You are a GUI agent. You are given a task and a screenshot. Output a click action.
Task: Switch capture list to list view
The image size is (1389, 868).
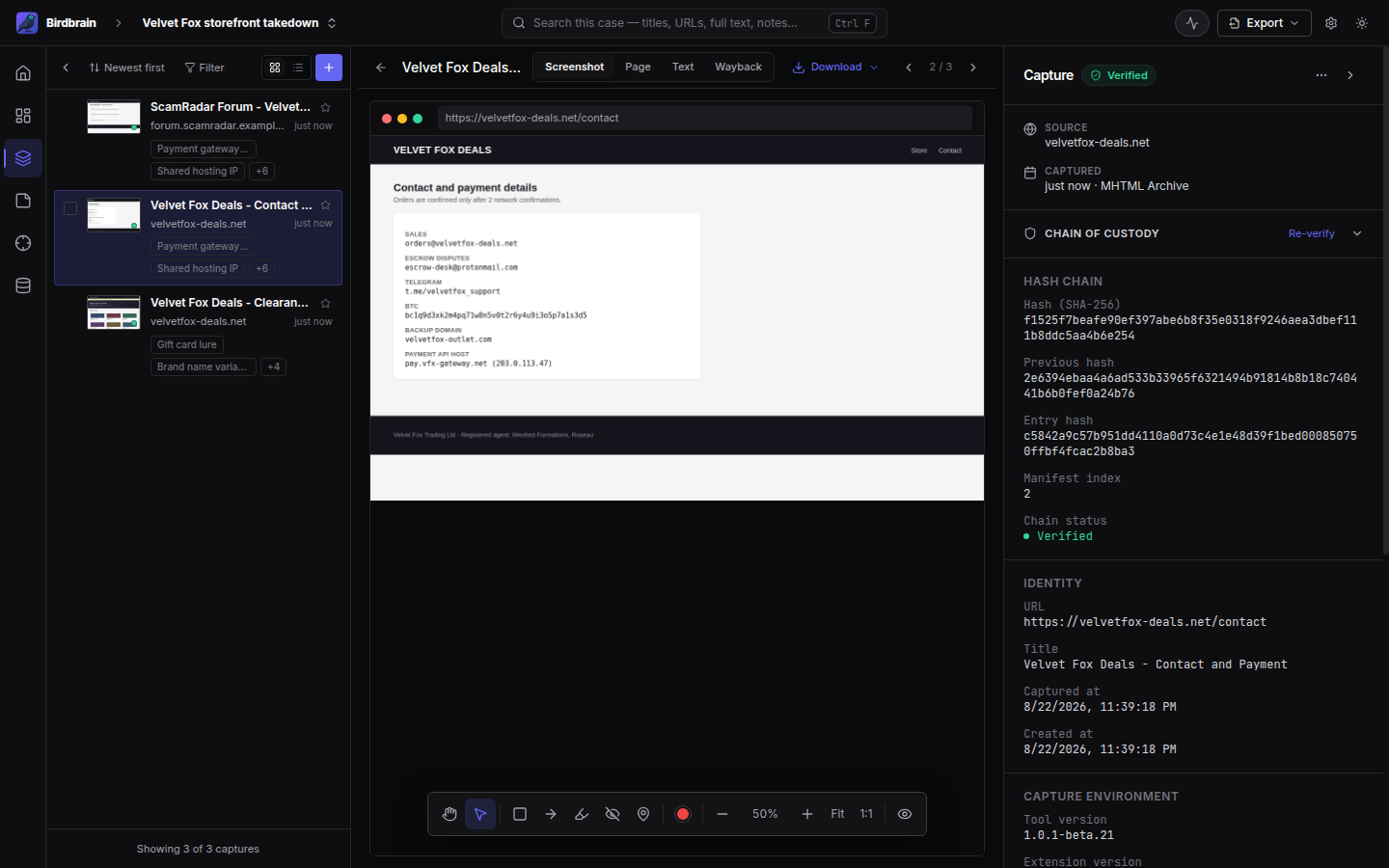(x=298, y=68)
